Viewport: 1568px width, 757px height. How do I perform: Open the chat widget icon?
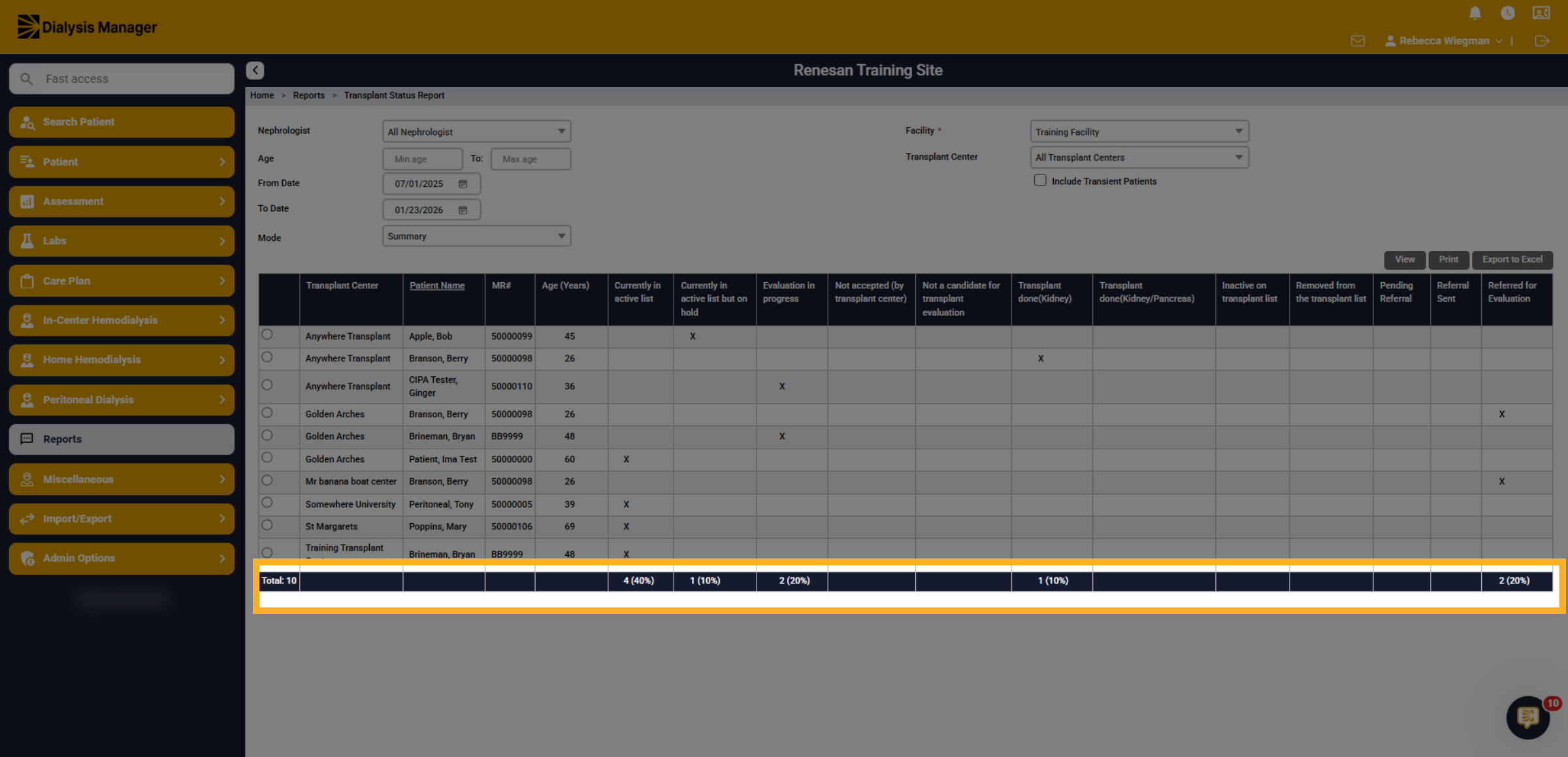click(1527, 717)
